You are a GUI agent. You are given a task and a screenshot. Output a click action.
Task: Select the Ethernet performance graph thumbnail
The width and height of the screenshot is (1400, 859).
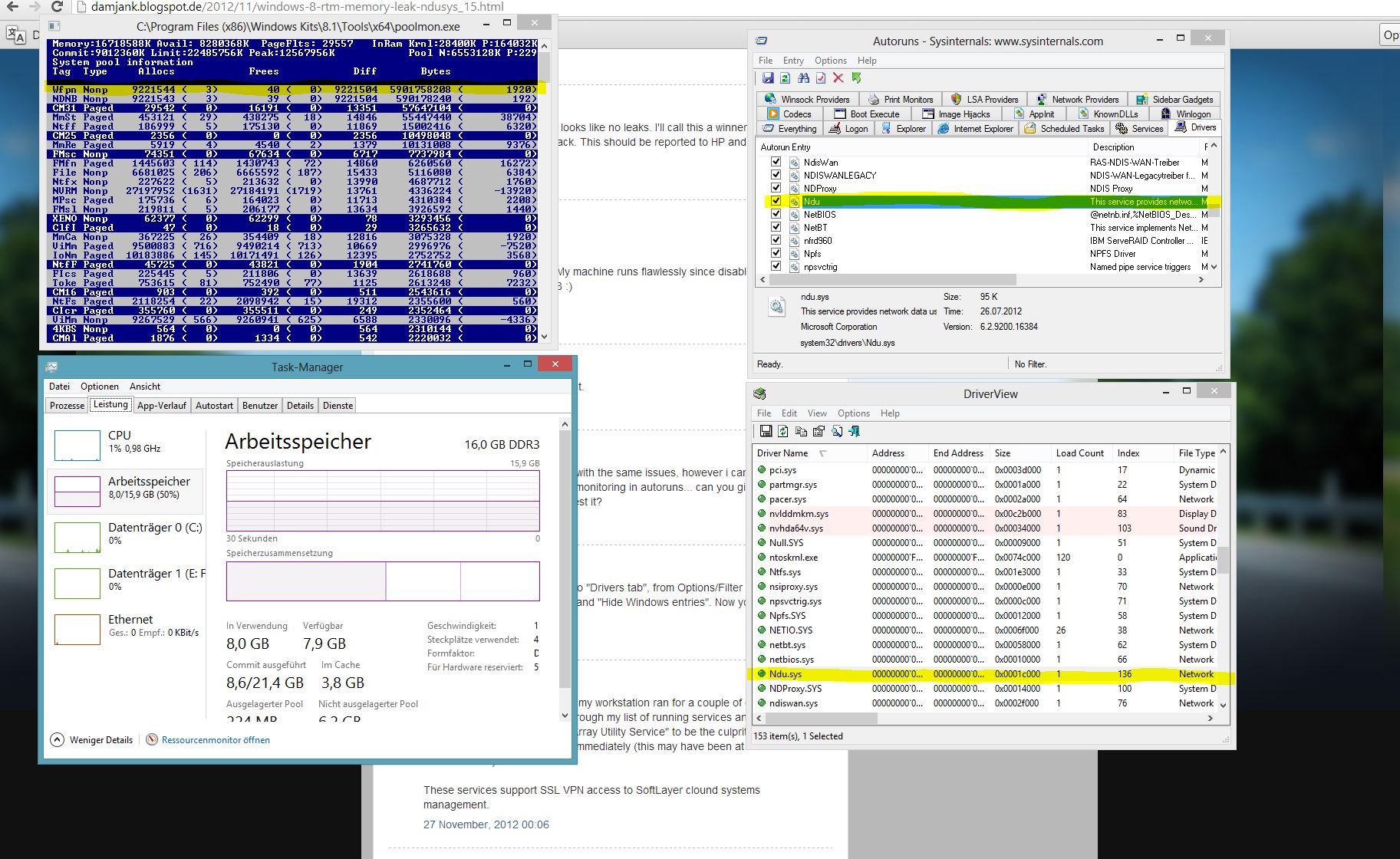click(x=77, y=629)
